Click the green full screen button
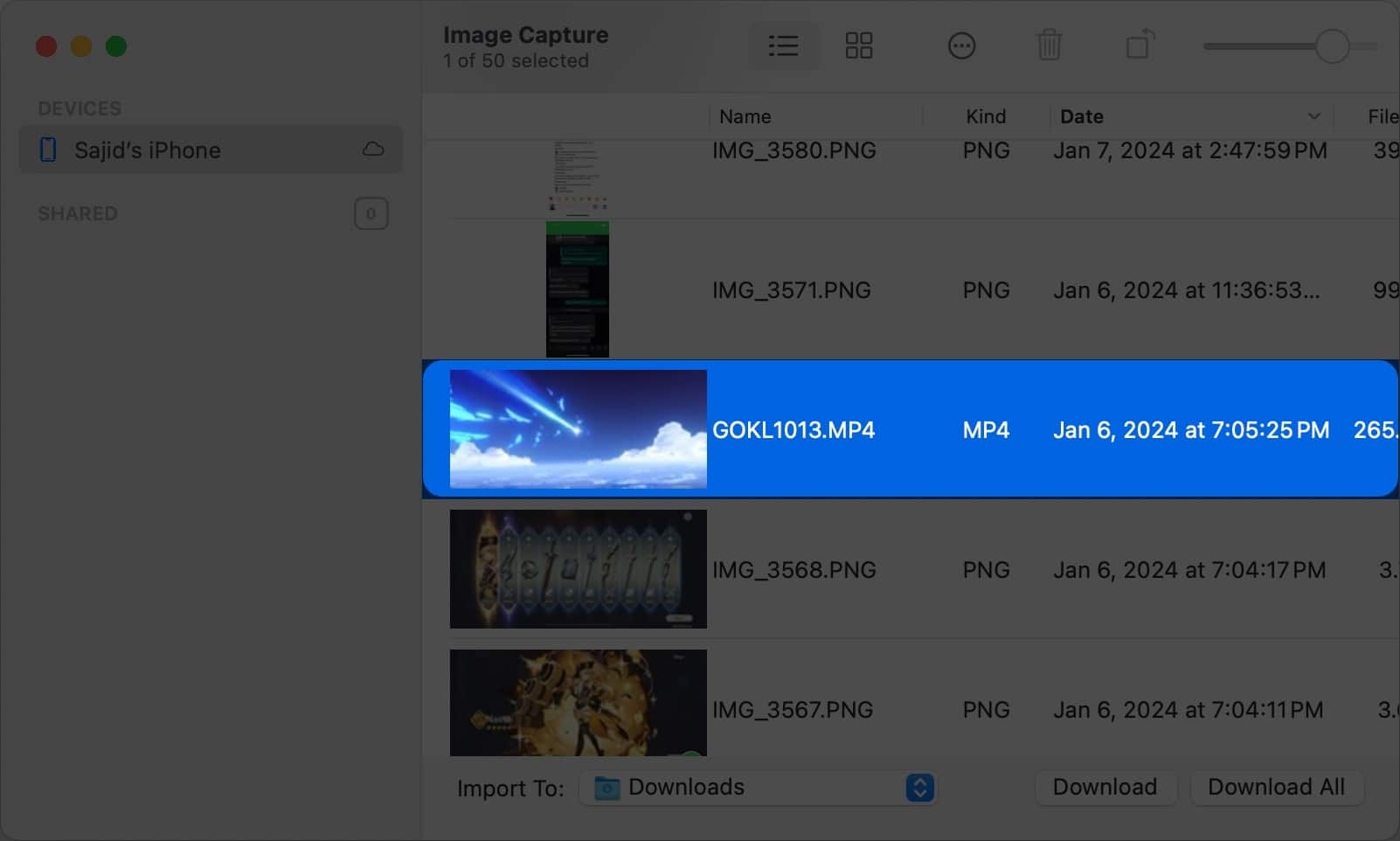The width and height of the screenshot is (1400, 841). [115, 46]
